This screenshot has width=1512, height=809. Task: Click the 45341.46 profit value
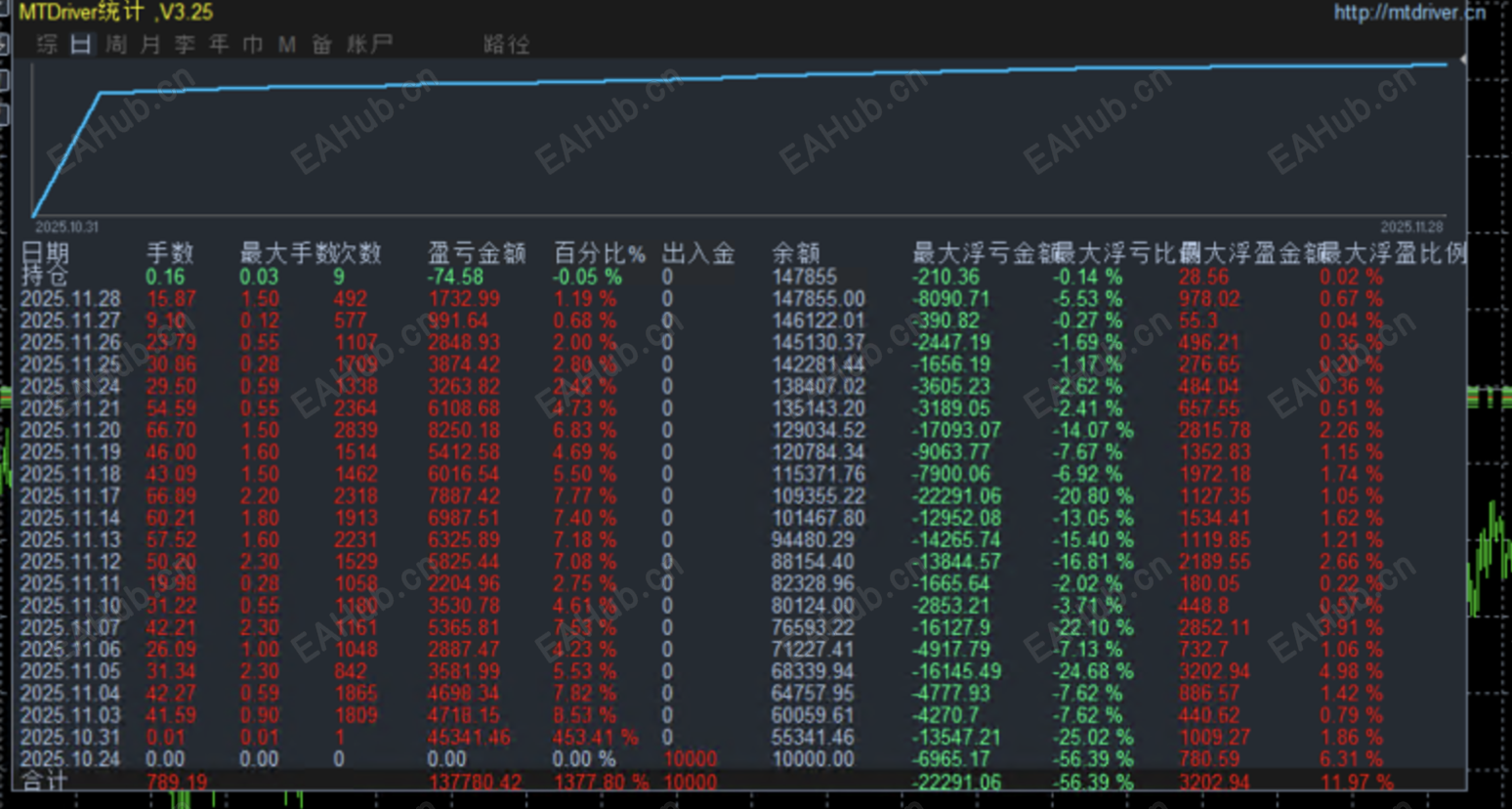pos(470,737)
